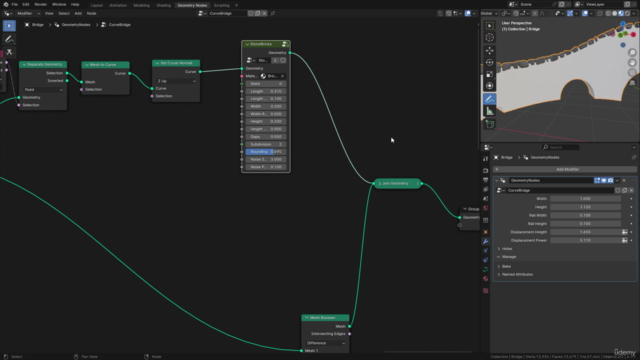Screen dimensions: 640x360
Task: Select the Move tool in 3D viewport
Action: 489,51
